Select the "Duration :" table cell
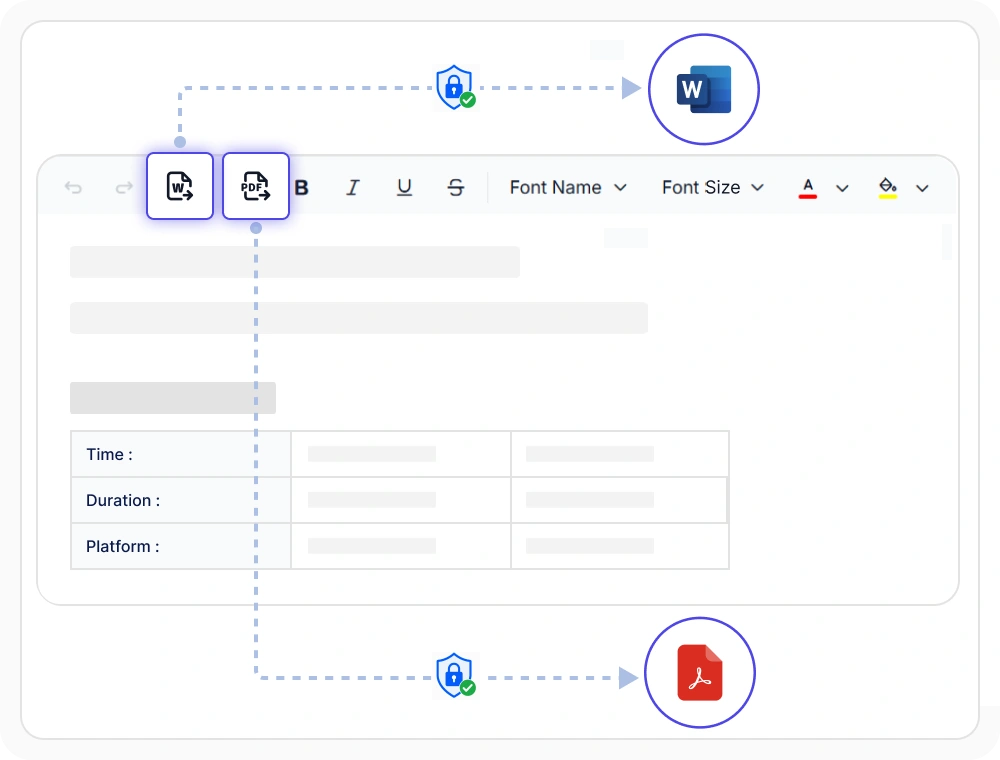 coord(181,500)
